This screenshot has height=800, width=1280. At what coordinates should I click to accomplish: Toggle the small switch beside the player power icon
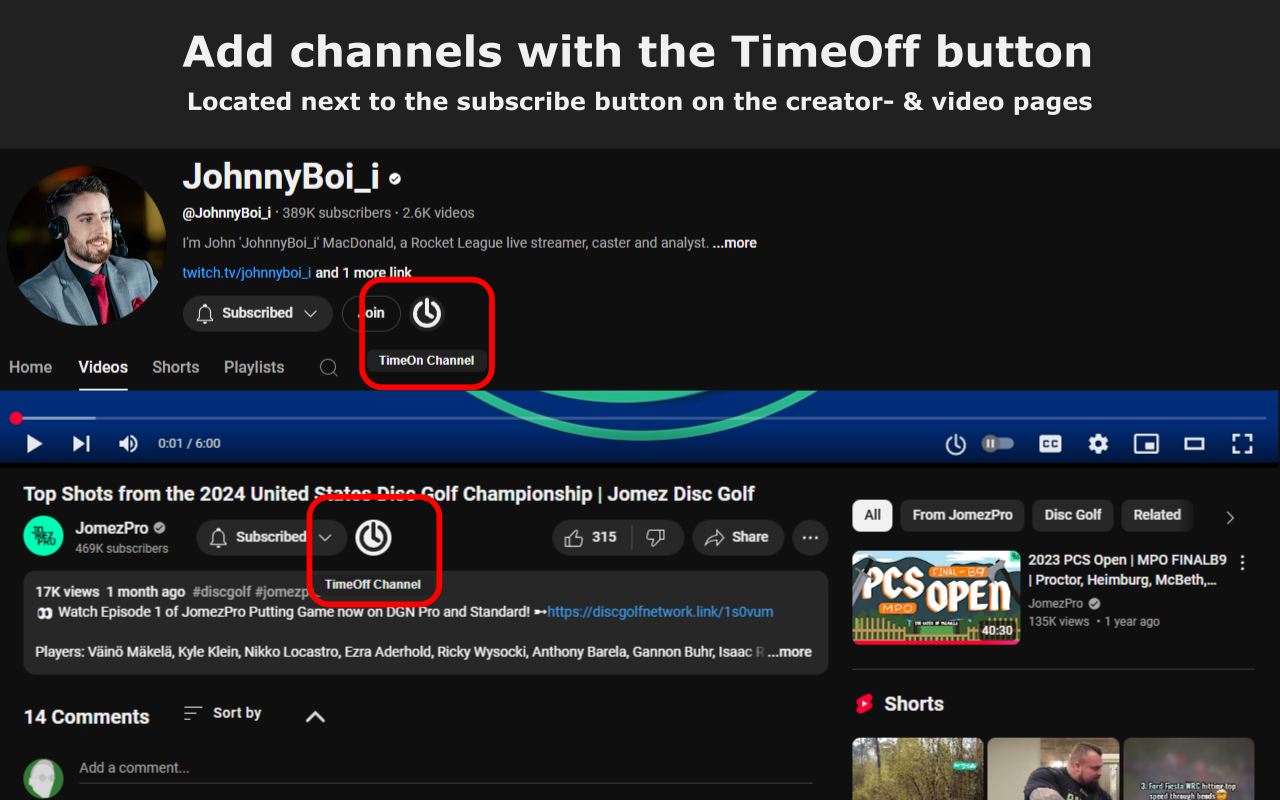point(997,443)
